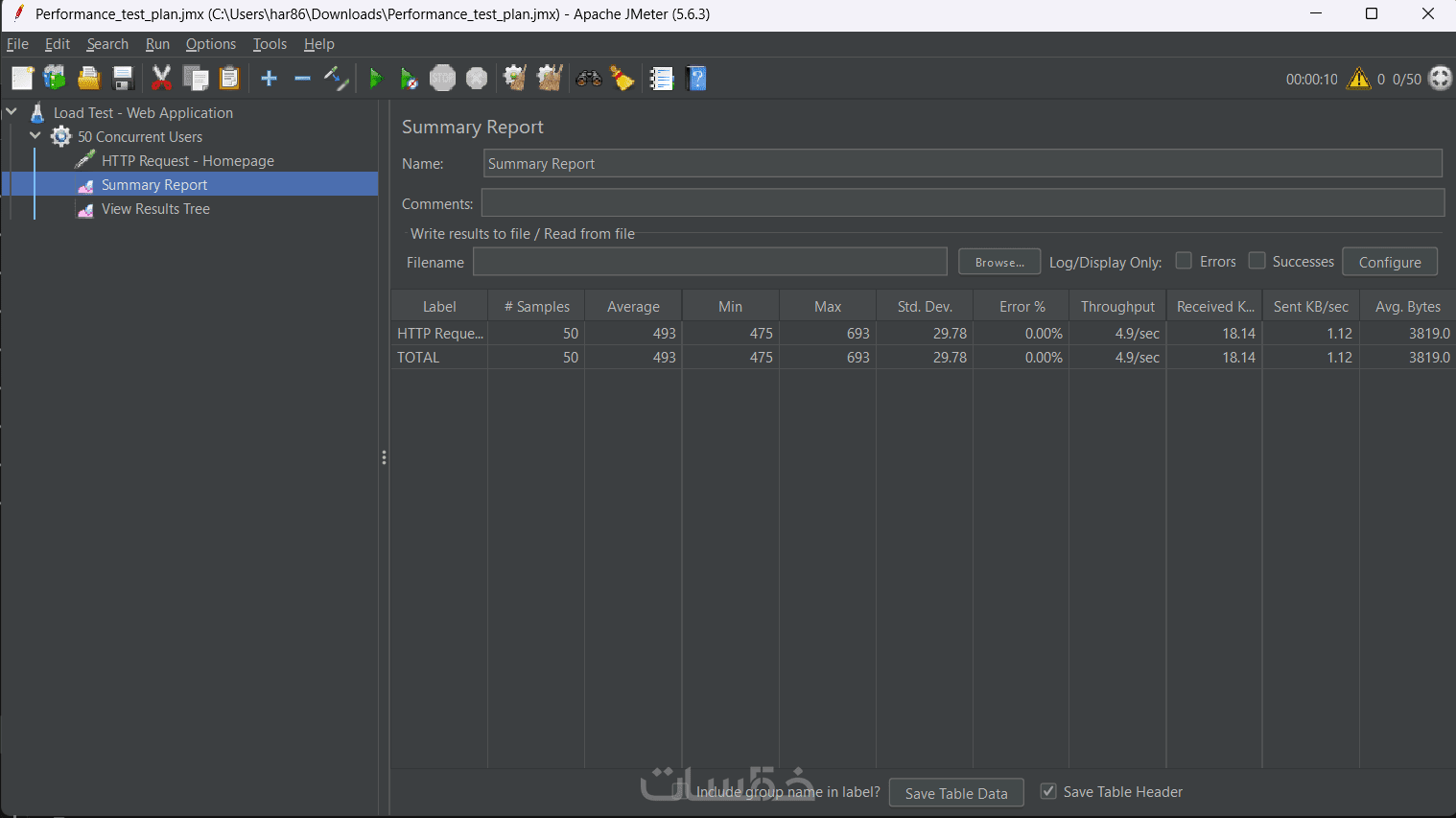This screenshot has width=1456, height=818.
Task: Open the Help menu
Action: tap(319, 44)
